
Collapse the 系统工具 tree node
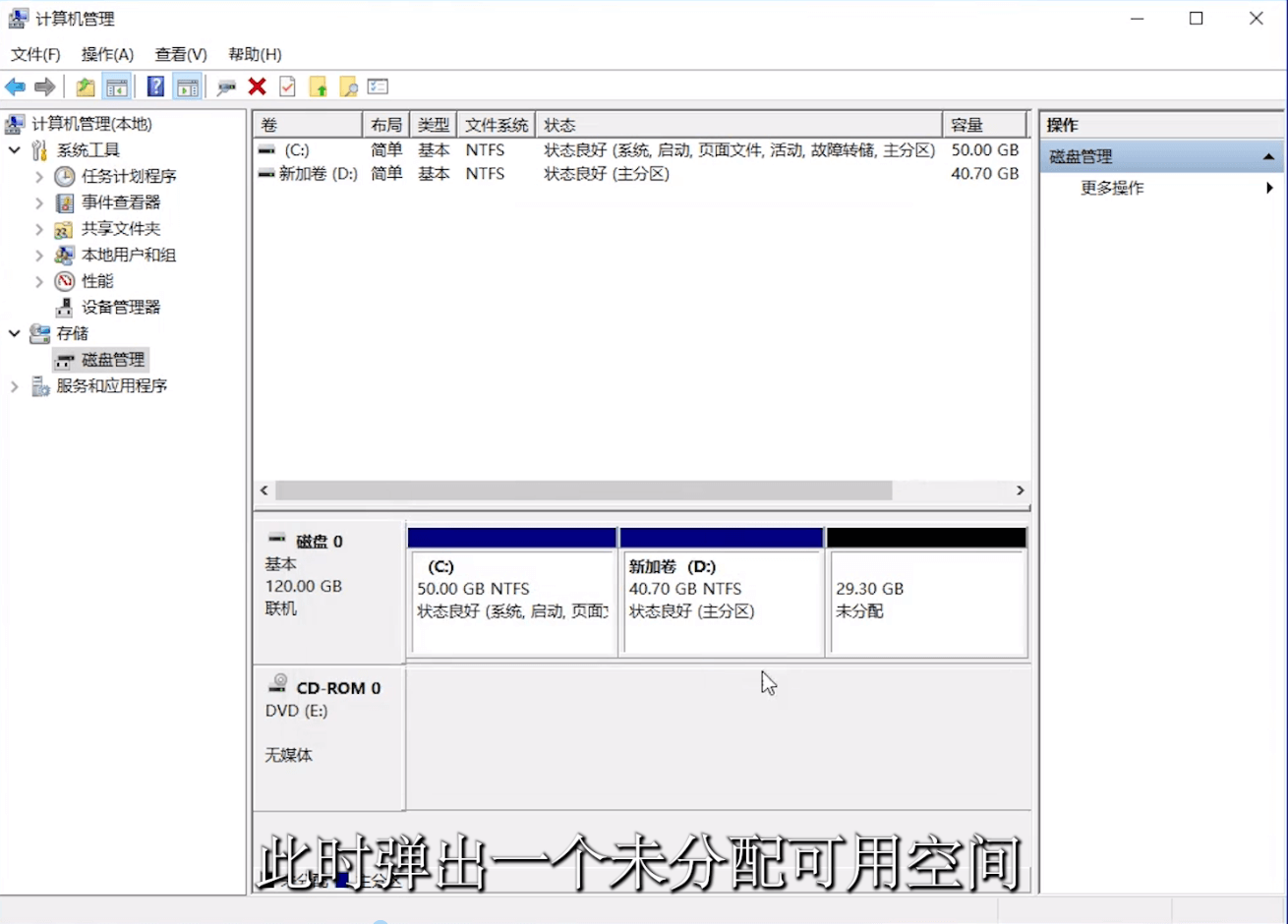point(15,150)
